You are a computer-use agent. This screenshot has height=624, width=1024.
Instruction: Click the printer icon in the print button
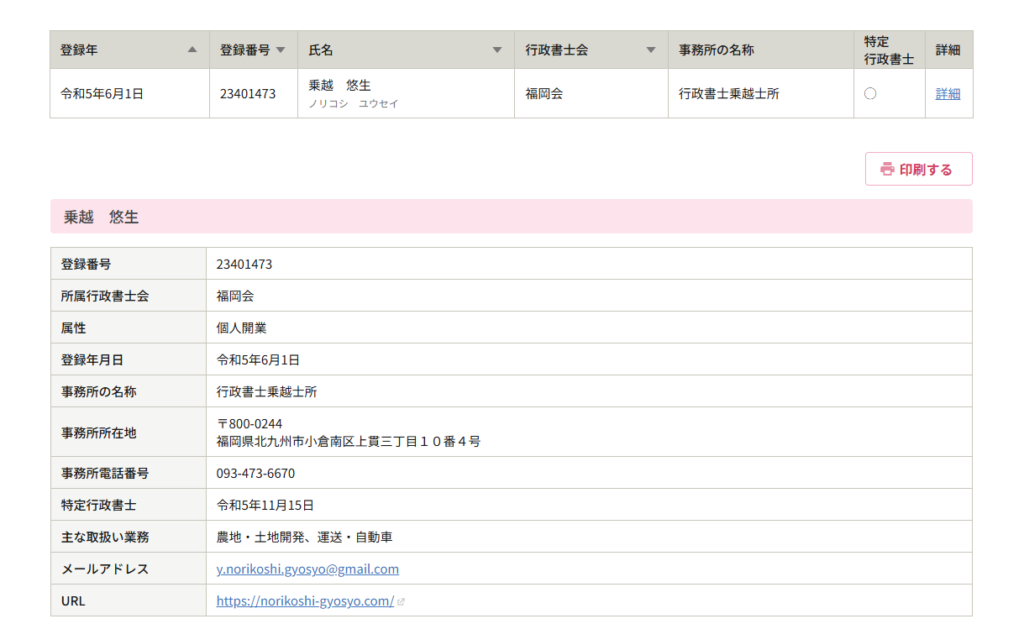coord(886,170)
